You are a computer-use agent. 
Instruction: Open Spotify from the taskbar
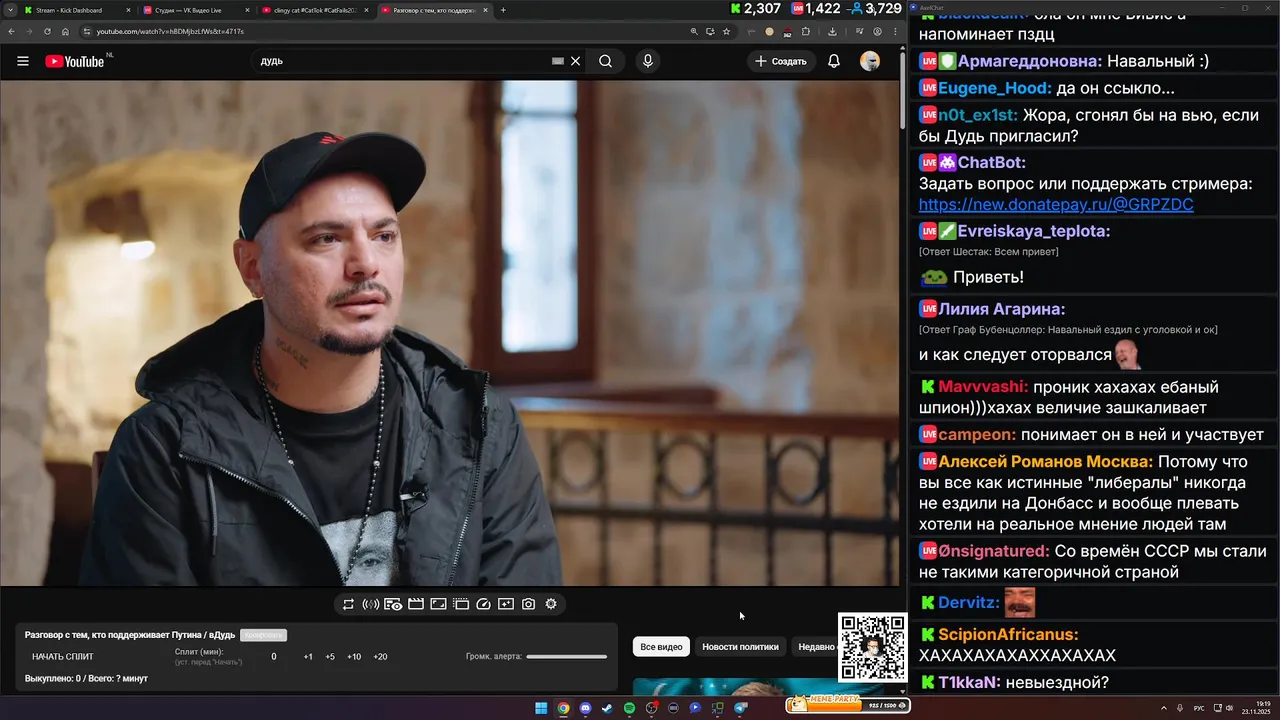[x=629, y=708]
